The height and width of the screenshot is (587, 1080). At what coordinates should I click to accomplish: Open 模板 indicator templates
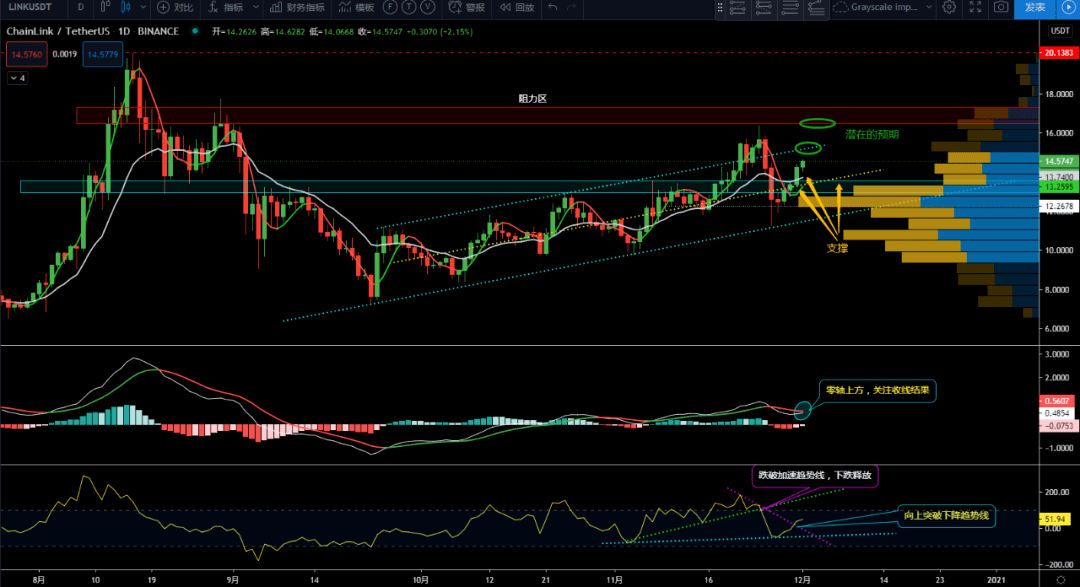click(357, 7)
